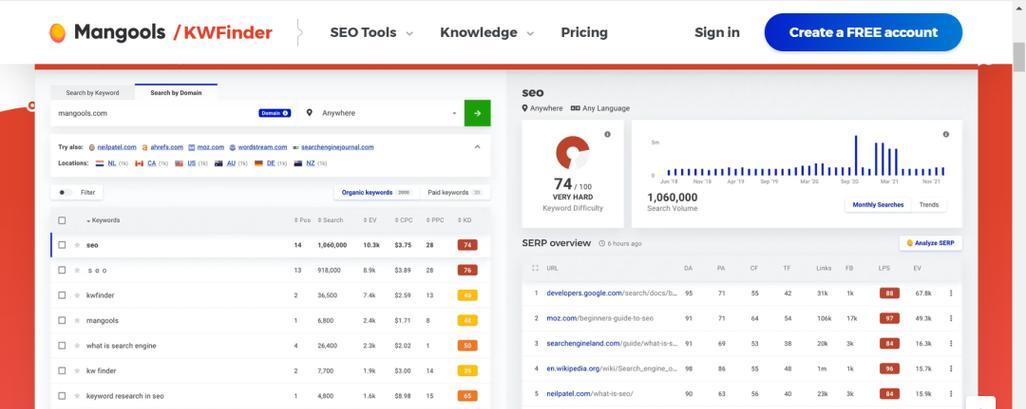Star the 'keyword research in seo' row
Screen dimensions: 1026x409
(x=77, y=396)
